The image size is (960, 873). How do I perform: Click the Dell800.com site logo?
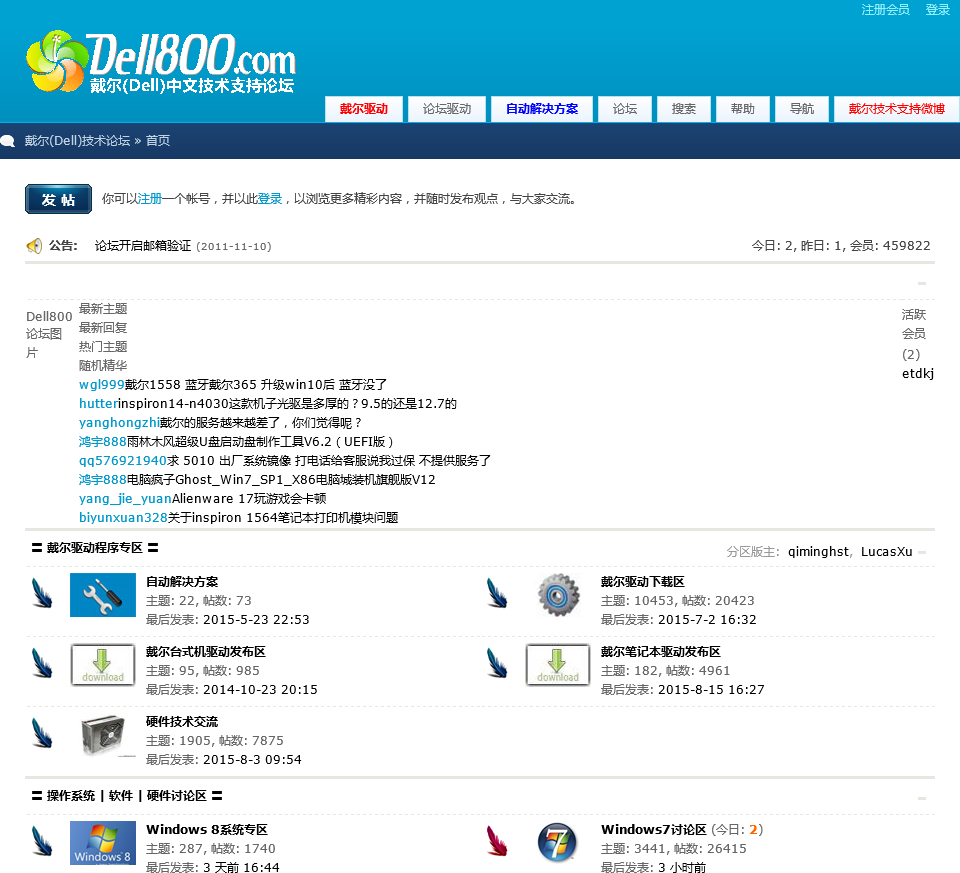pos(161,62)
